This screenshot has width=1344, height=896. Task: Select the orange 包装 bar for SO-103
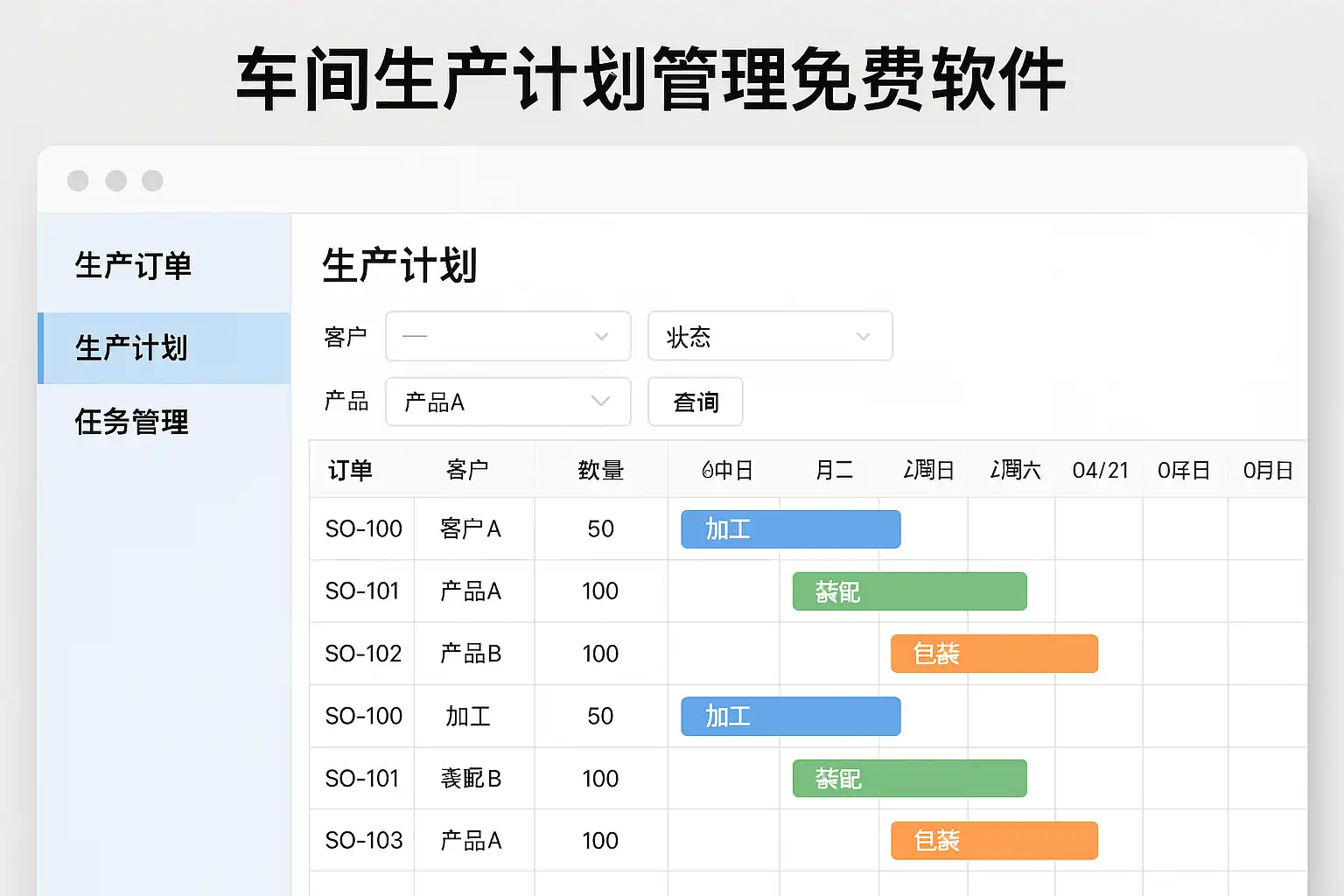pos(994,841)
